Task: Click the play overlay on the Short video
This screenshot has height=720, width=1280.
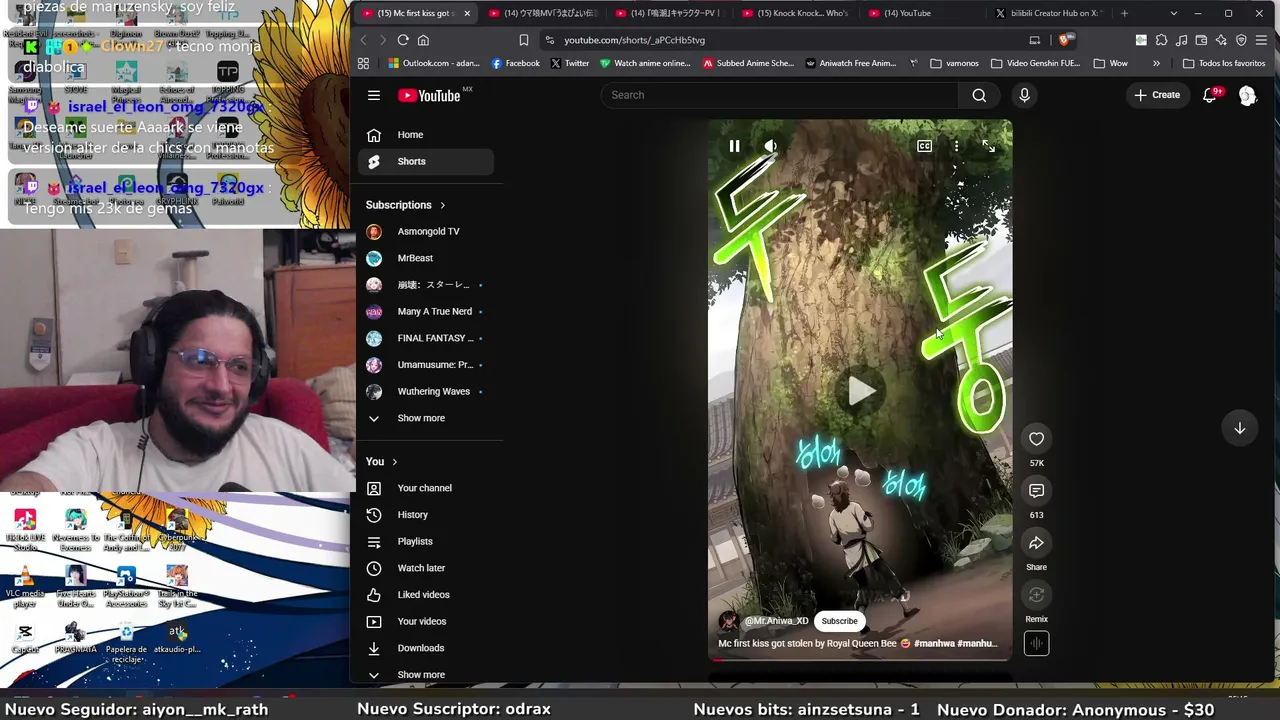Action: (x=860, y=391)
